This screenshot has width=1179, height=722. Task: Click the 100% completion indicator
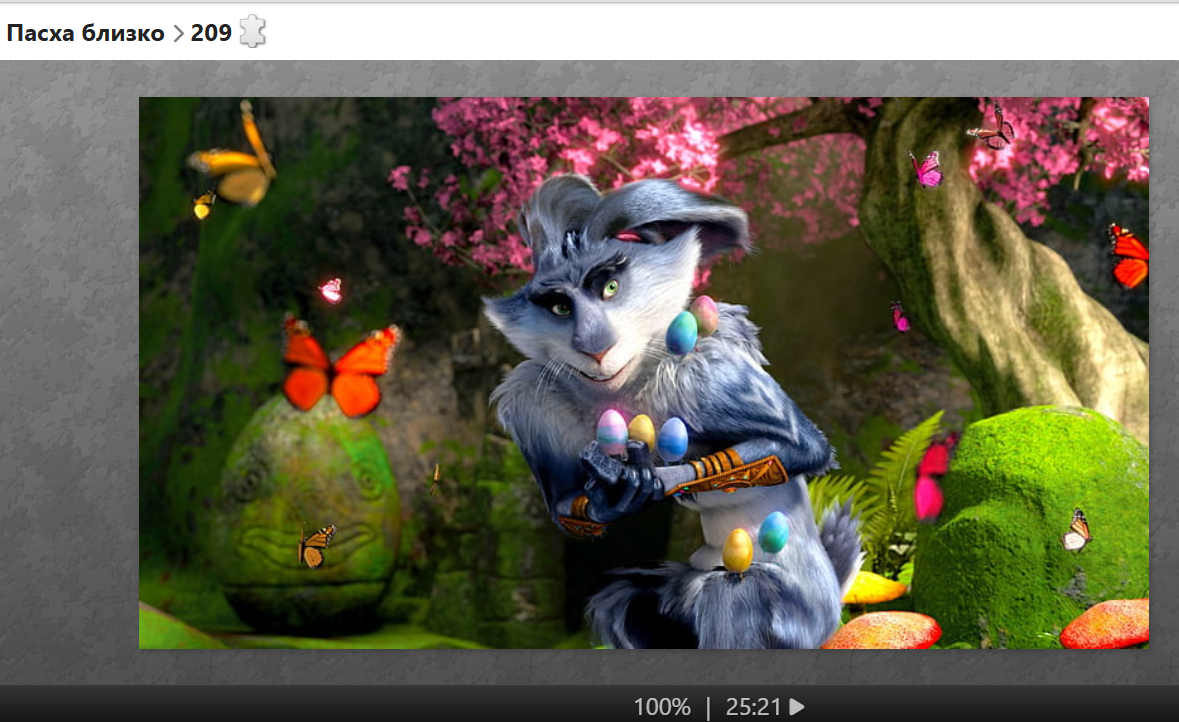point(662,707)
